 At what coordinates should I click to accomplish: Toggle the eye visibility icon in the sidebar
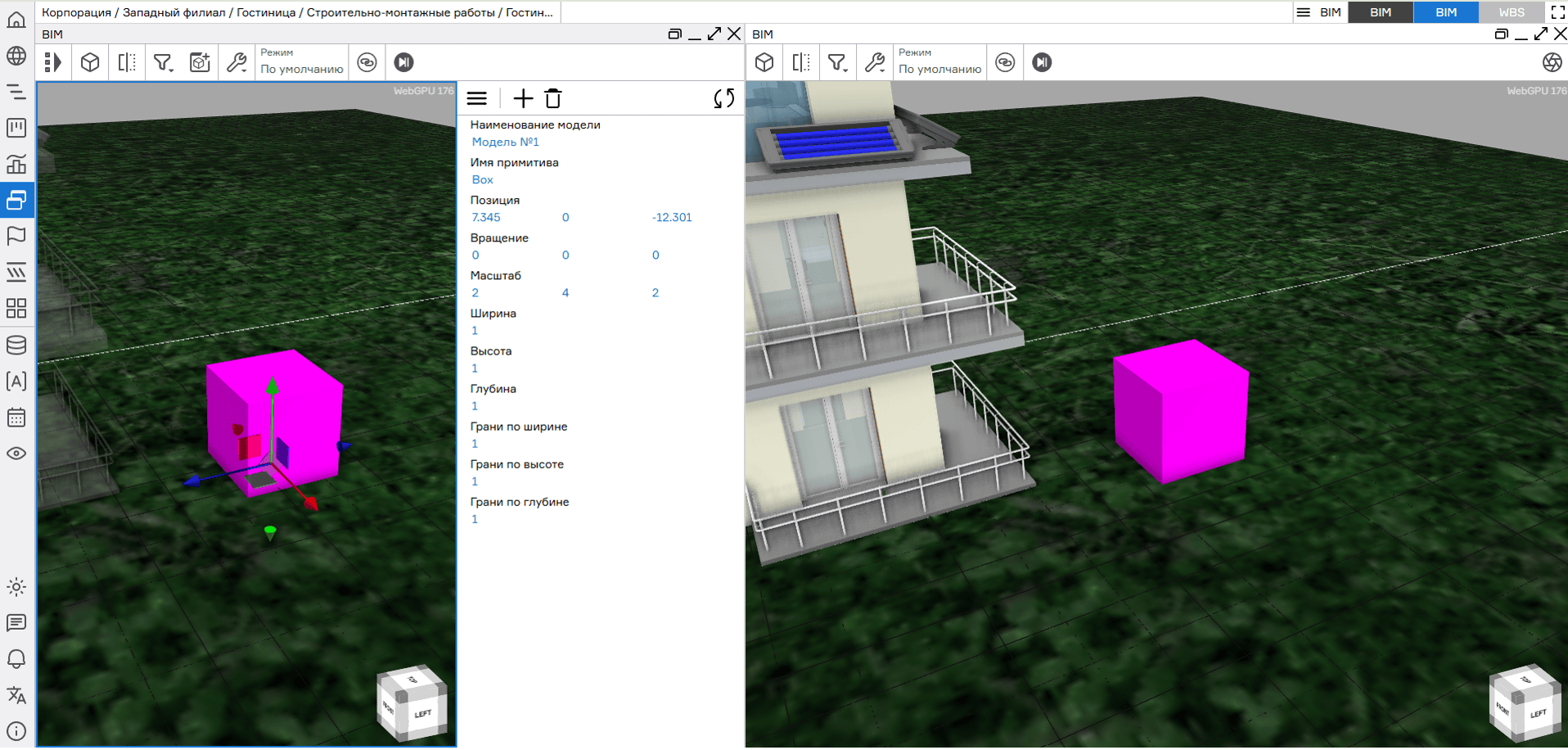[16, 454]
